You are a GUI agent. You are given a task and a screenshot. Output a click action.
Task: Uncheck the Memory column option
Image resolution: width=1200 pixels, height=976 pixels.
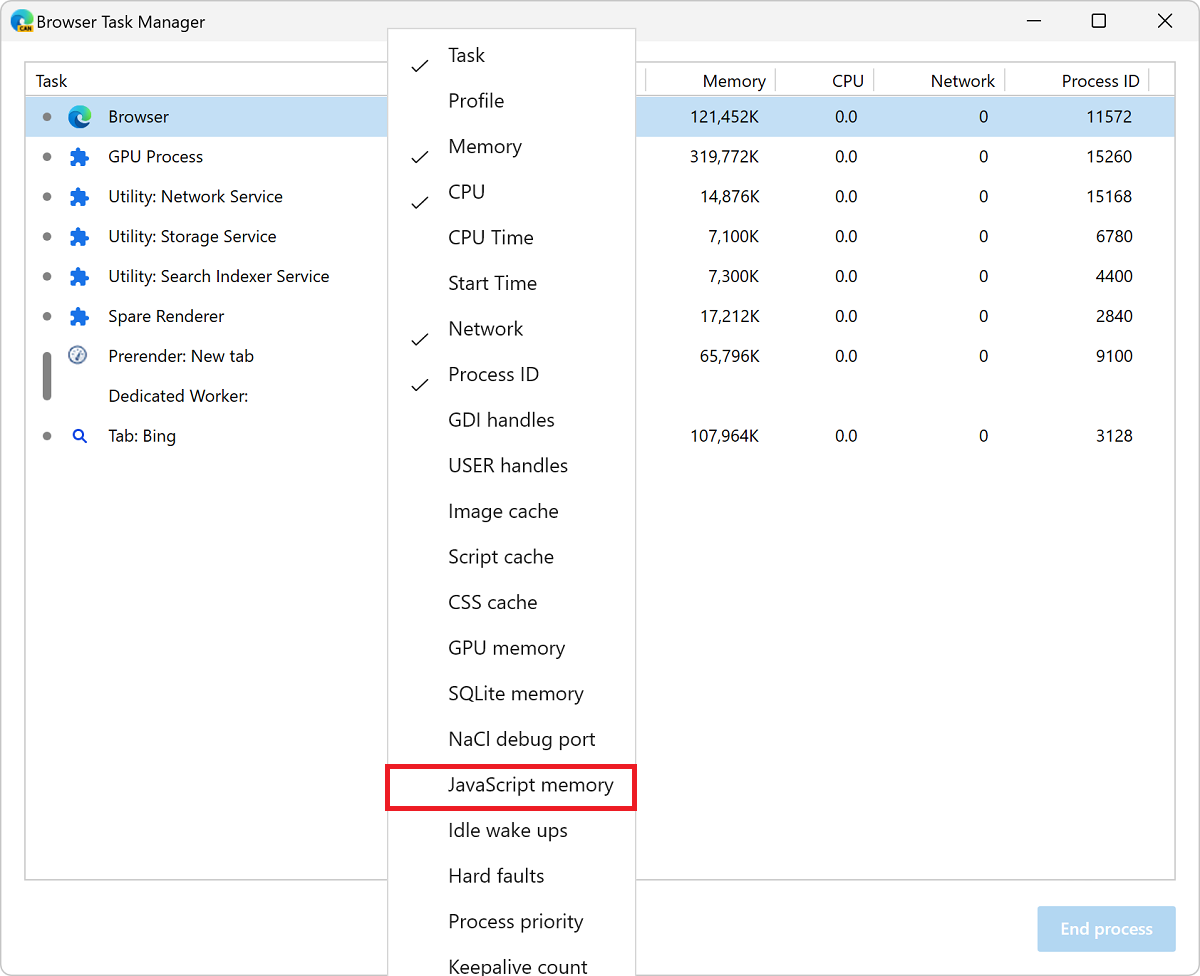485,146
